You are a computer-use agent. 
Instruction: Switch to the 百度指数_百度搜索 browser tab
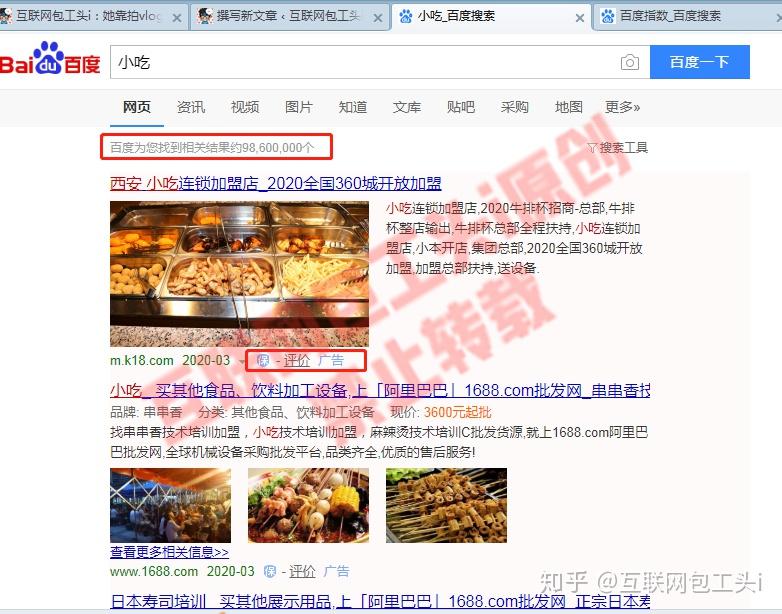point(687,16)
